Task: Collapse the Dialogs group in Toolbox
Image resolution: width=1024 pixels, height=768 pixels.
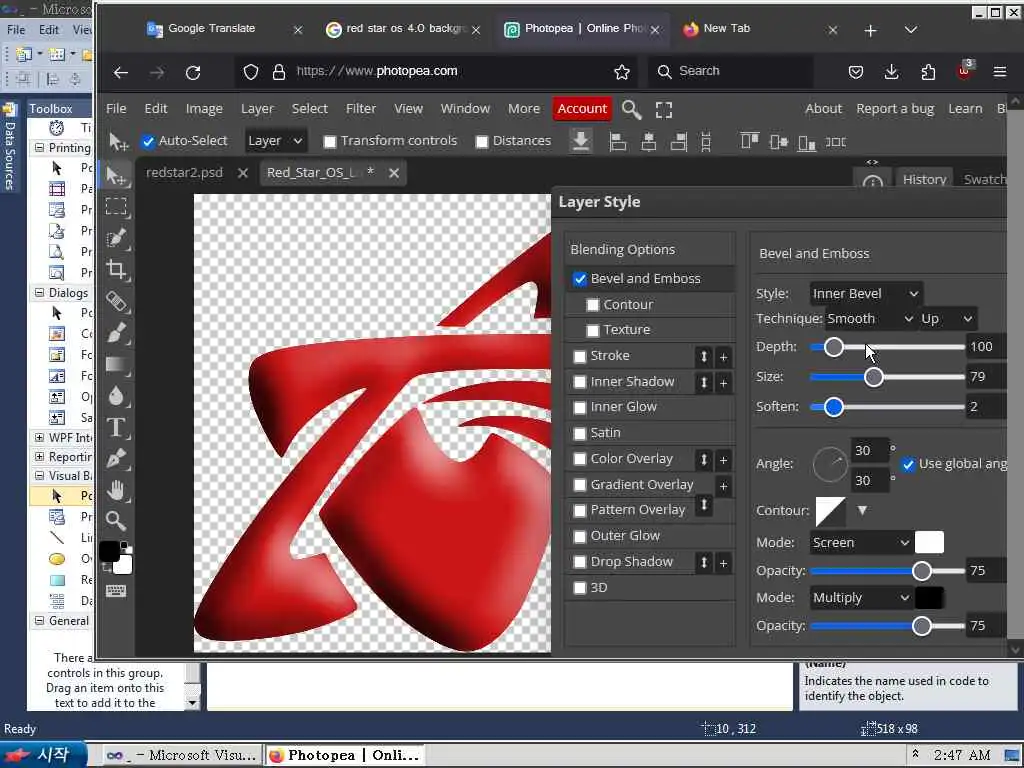Action: tap(39, 293)
